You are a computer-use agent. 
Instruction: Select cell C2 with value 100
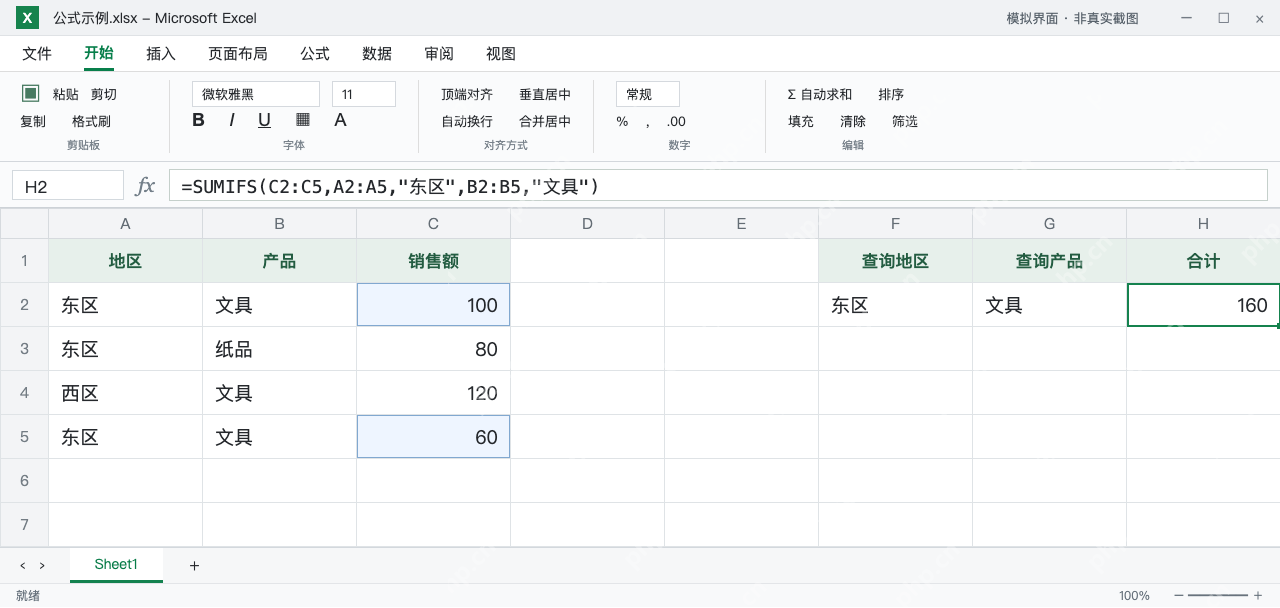[x=433, y=305]
